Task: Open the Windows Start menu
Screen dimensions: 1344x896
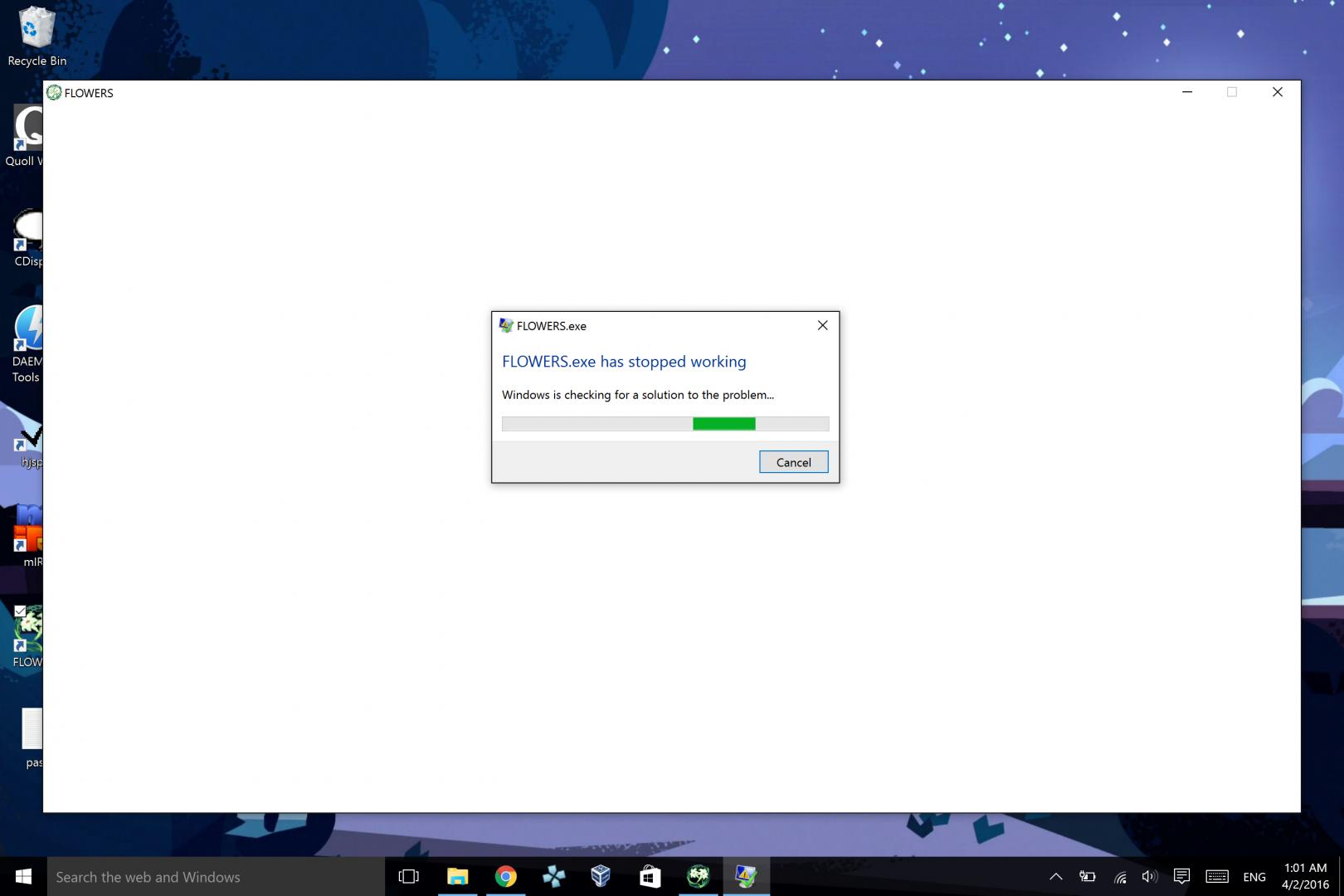Action: (x=23, y=876)
